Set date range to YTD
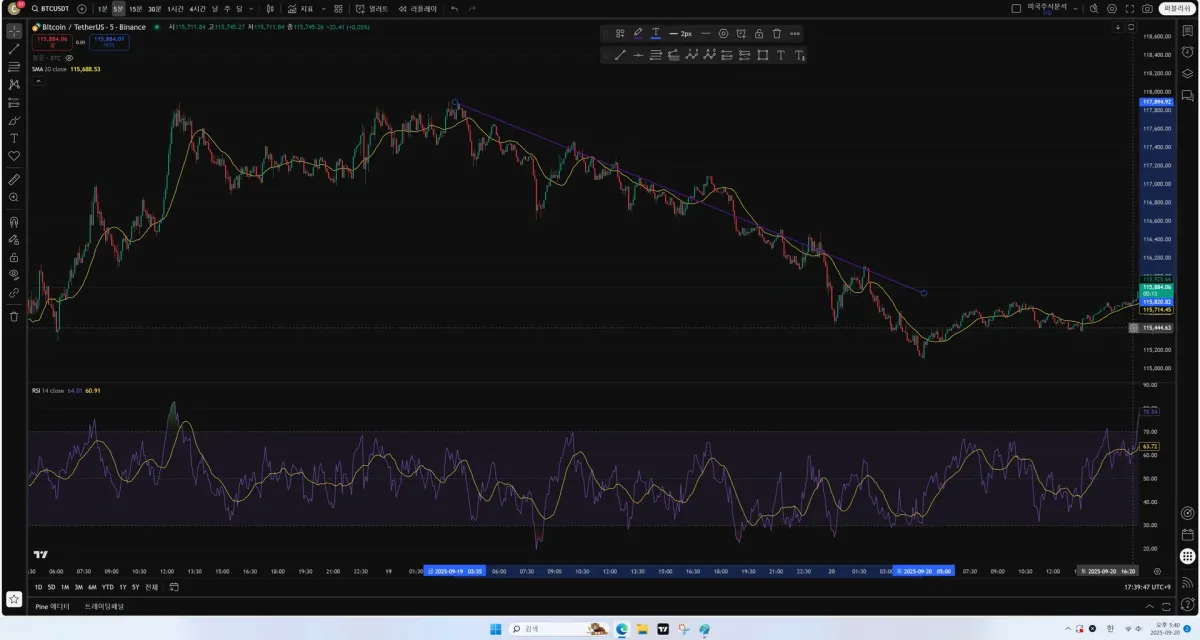The height and width of the screenshot is (640, 1200). (x=107, y=587)
